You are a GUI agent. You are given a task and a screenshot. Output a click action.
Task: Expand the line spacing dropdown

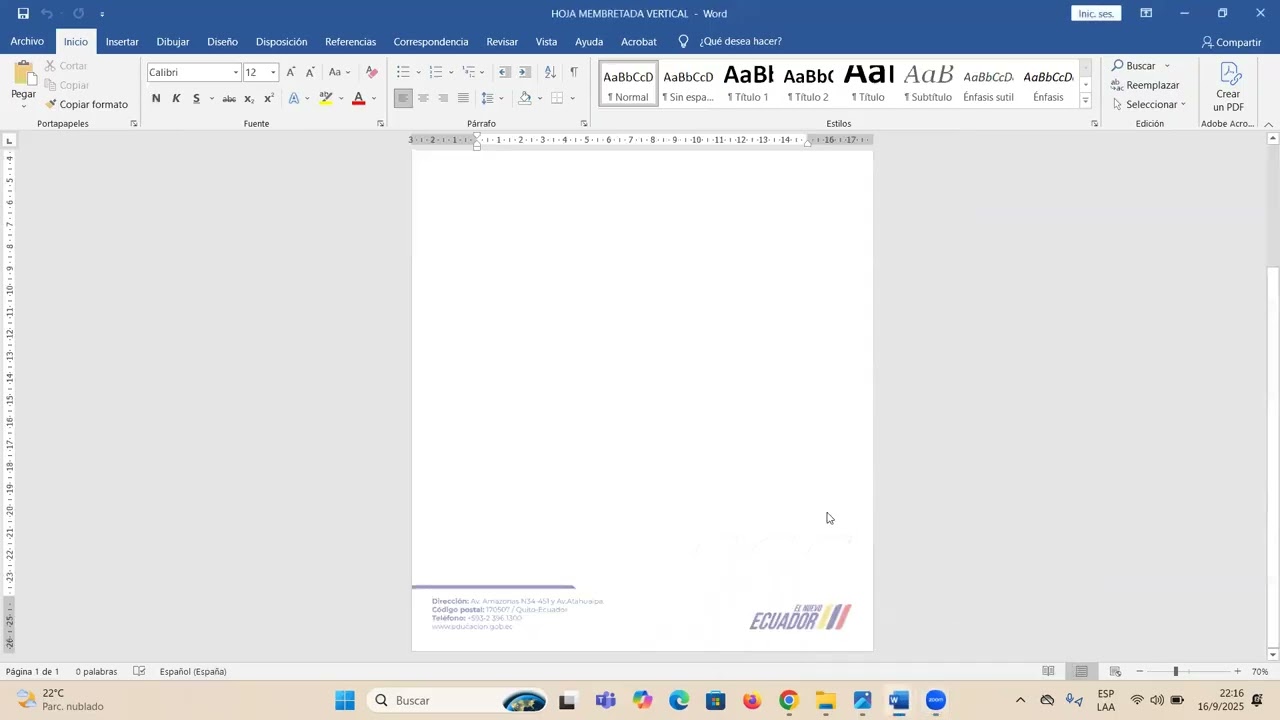[491, 98]
